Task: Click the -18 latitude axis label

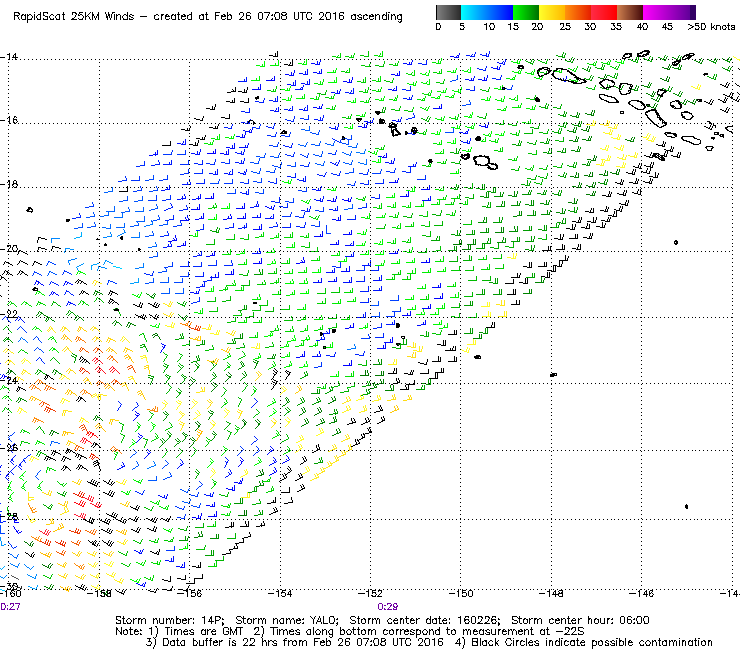Action: coord(9,184)
